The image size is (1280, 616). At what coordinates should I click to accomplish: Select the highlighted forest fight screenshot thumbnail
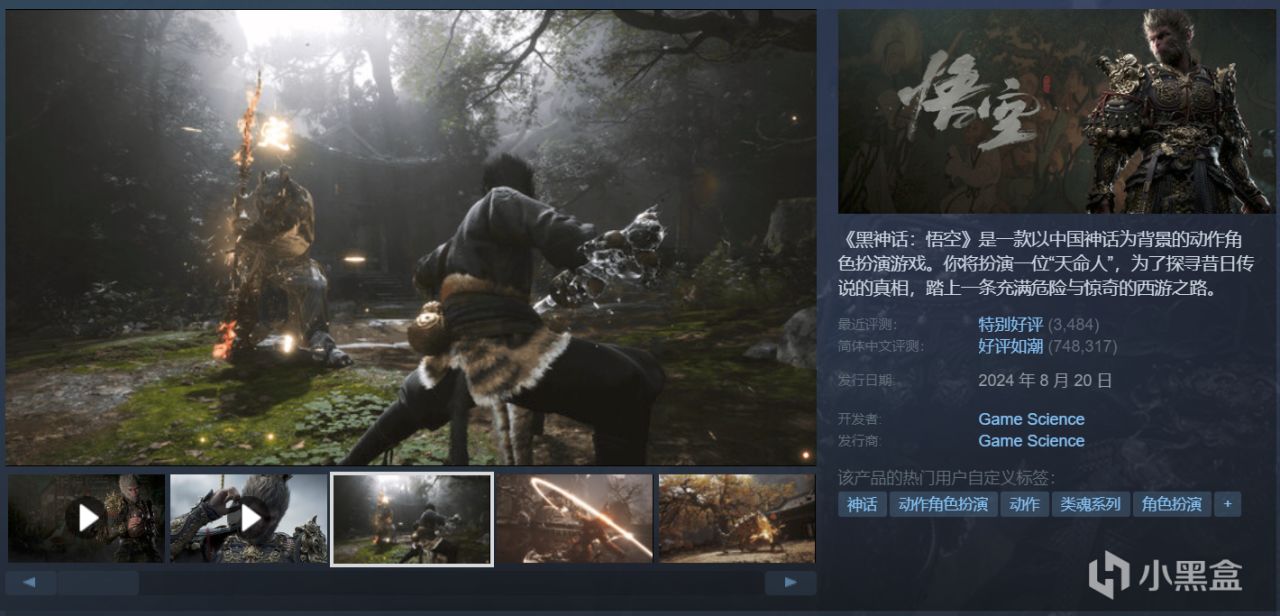[412, 518]
